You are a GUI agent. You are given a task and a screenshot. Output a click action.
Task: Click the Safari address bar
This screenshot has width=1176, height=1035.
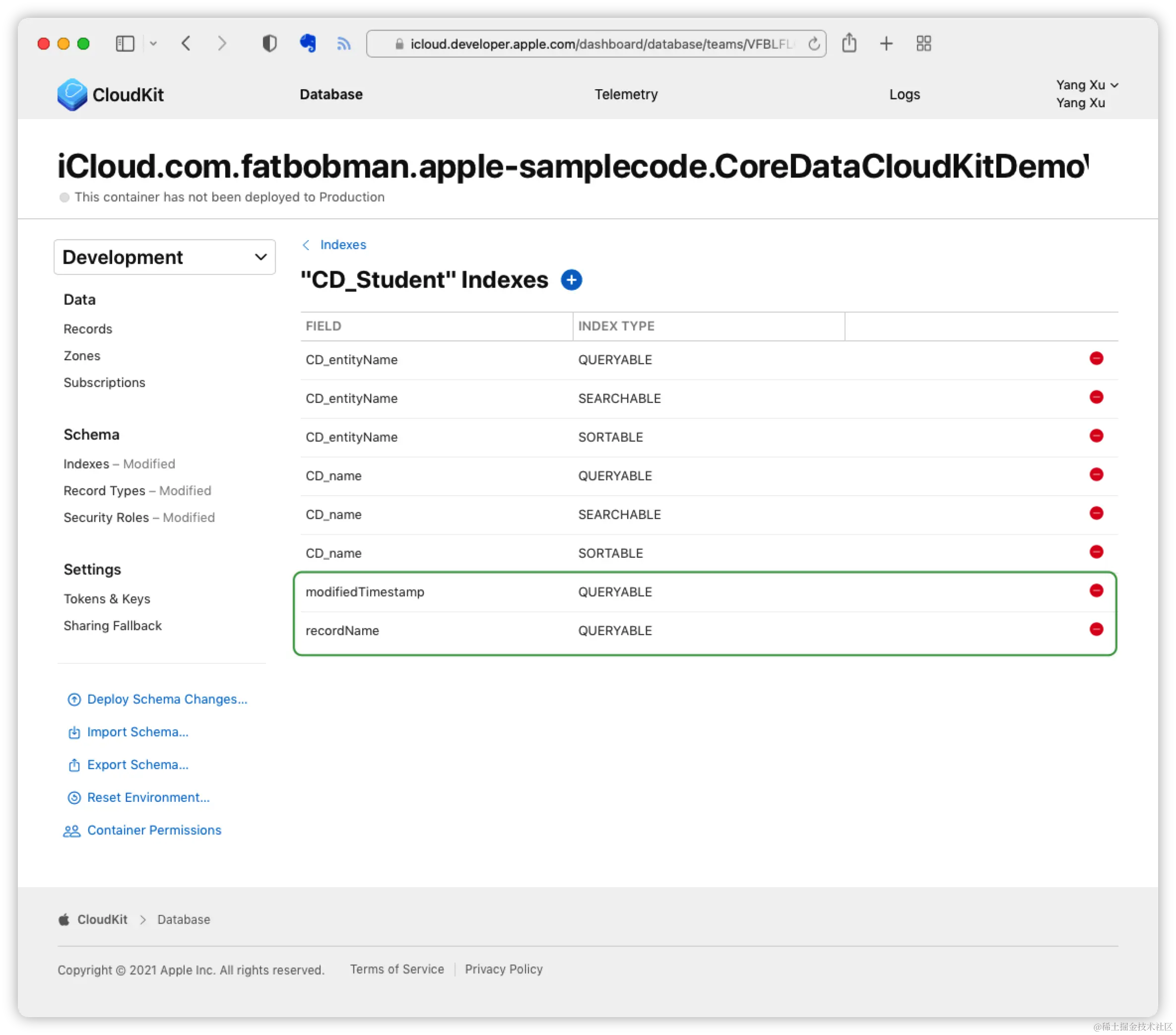[598, 44]
